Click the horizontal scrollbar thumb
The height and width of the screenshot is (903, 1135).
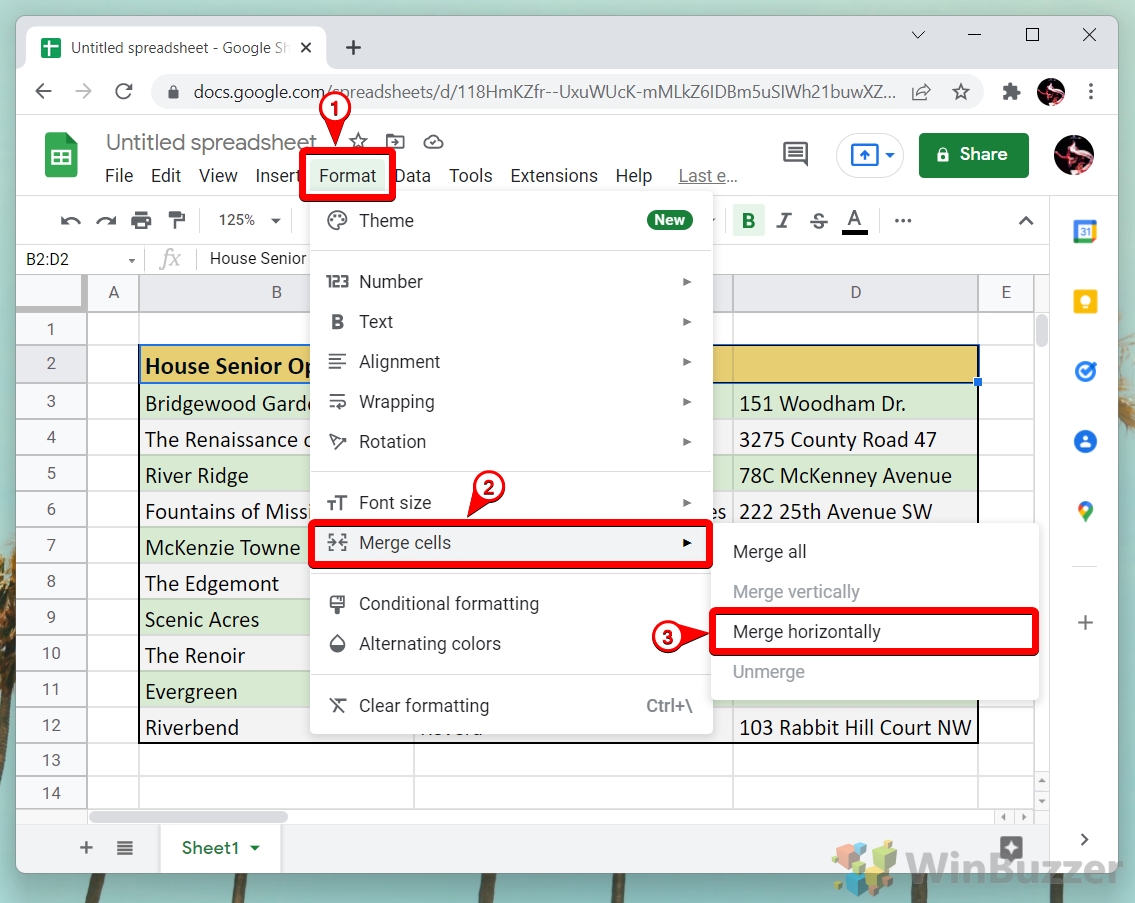188,817
